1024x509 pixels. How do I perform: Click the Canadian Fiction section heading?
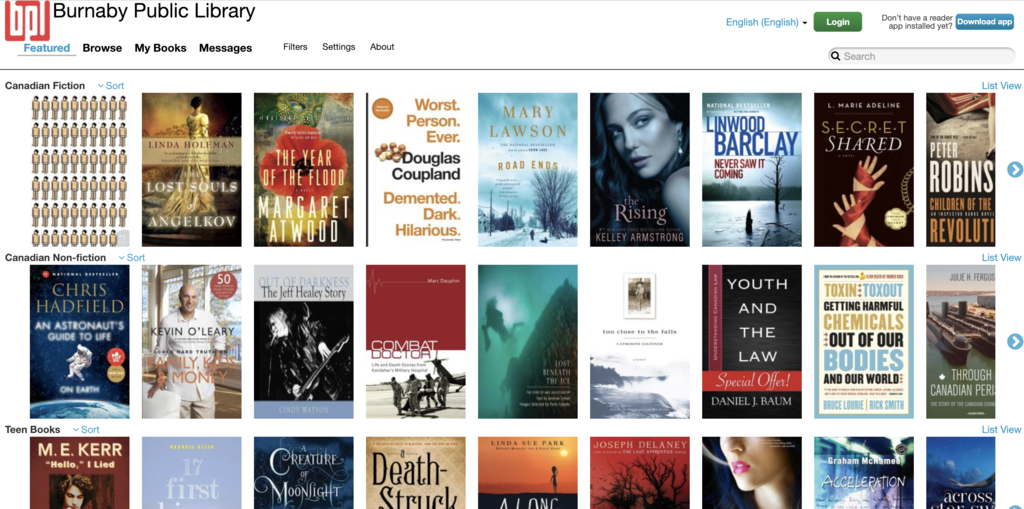[45, 86]
